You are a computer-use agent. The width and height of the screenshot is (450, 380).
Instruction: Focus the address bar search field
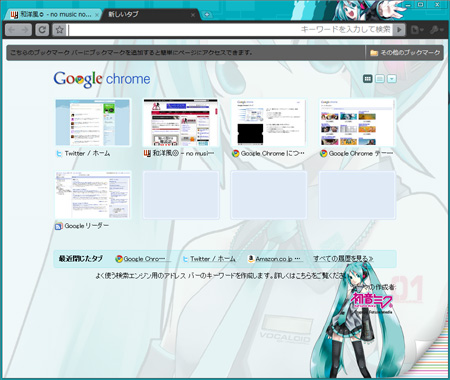(230, 30)
